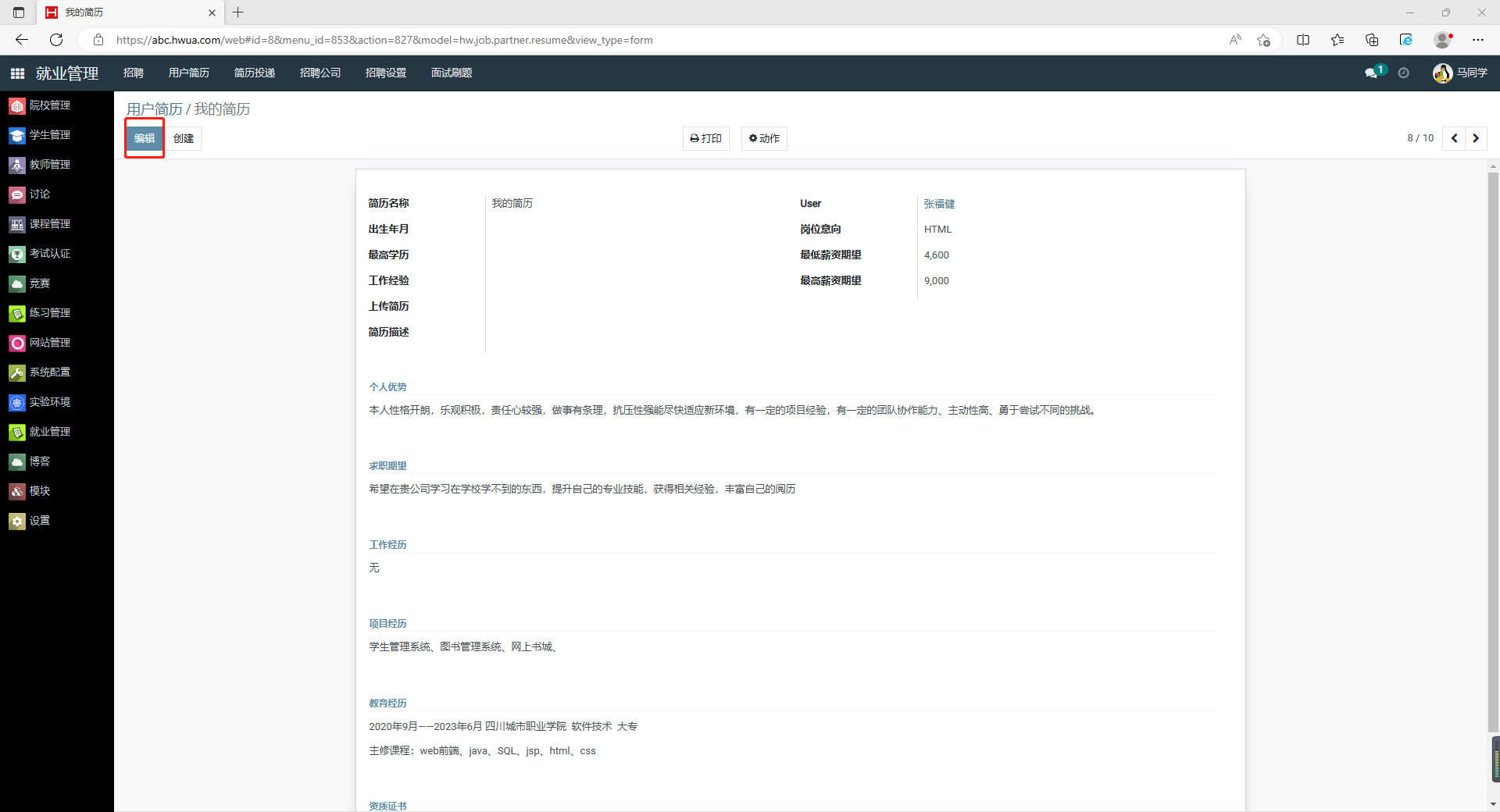Viewport: 1500px width, 812px height.
Task: Open 教师管理 in the sidebar
Action: point(41,165)
